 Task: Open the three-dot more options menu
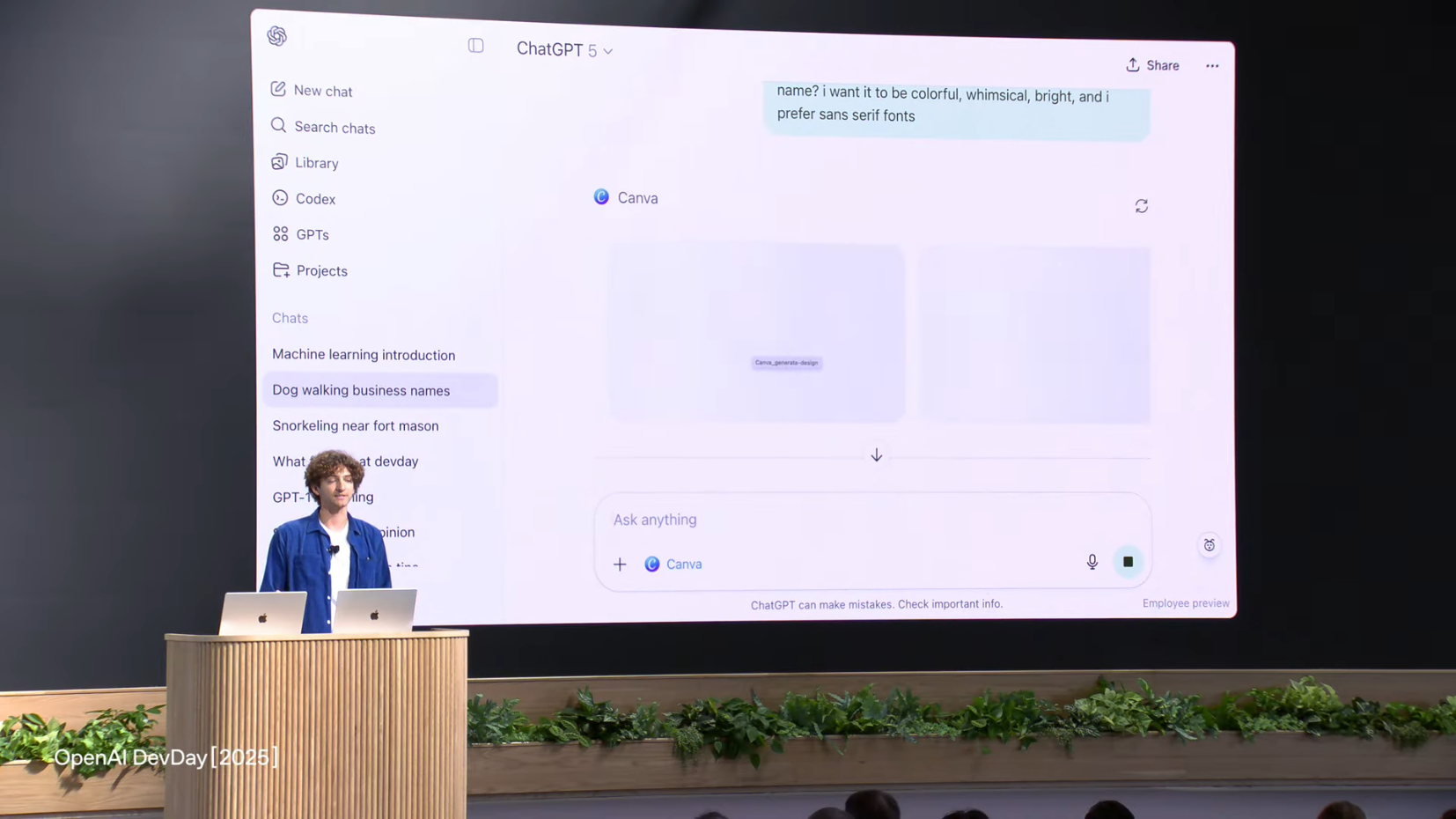pos(1212,66)
